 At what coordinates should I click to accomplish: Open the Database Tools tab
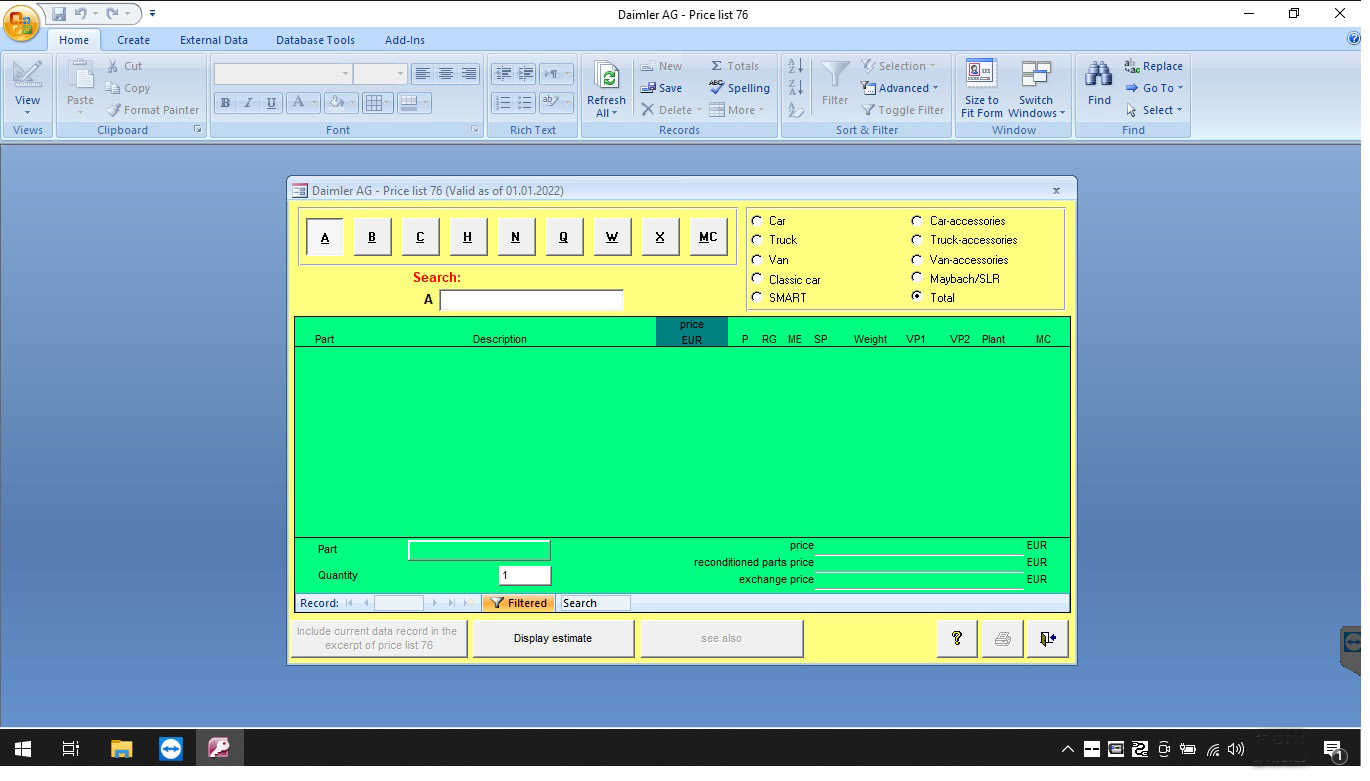[315, 40]
